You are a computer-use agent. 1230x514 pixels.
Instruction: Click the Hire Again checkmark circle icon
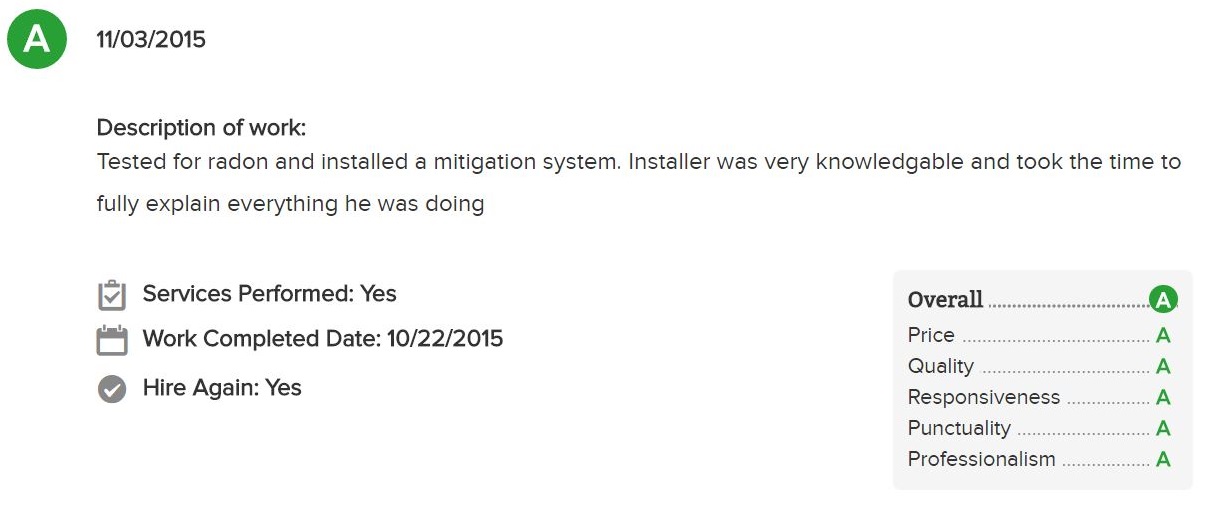(x=112, y=389)
